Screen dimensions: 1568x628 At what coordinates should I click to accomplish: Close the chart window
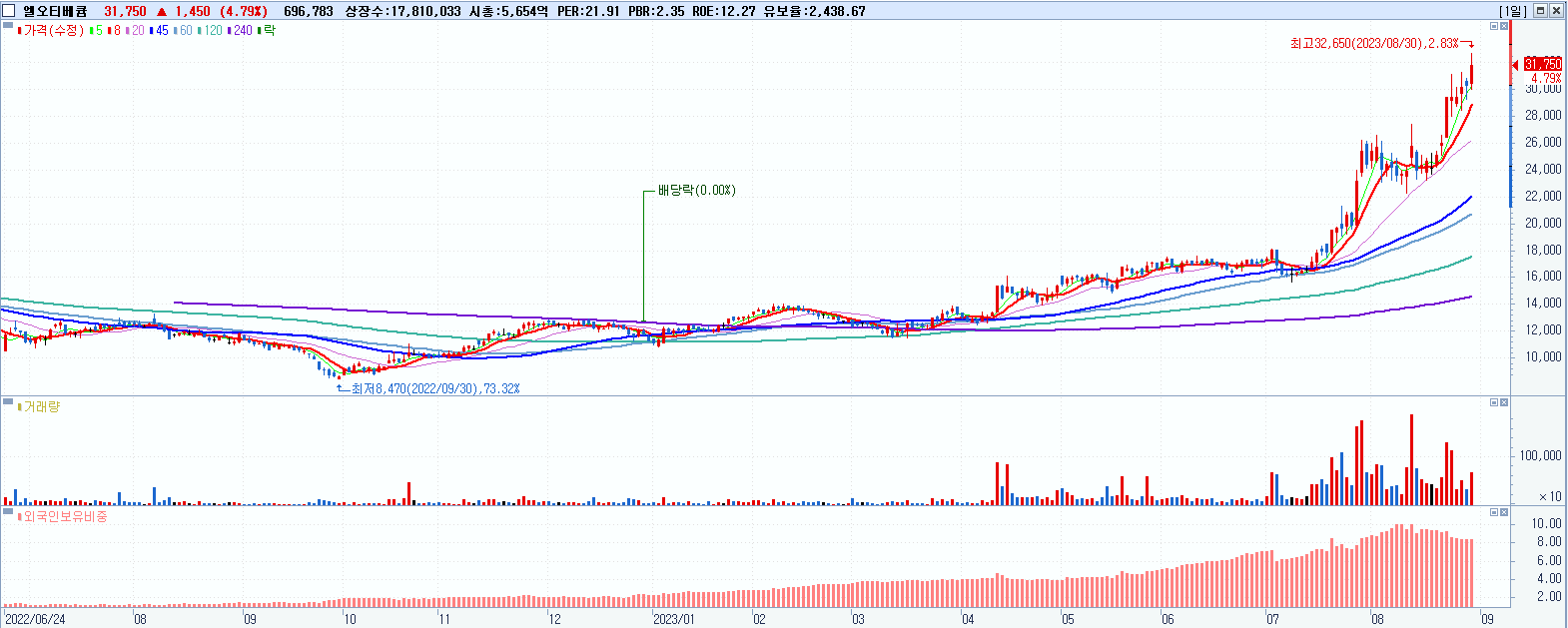click(x=1556, y=11)
